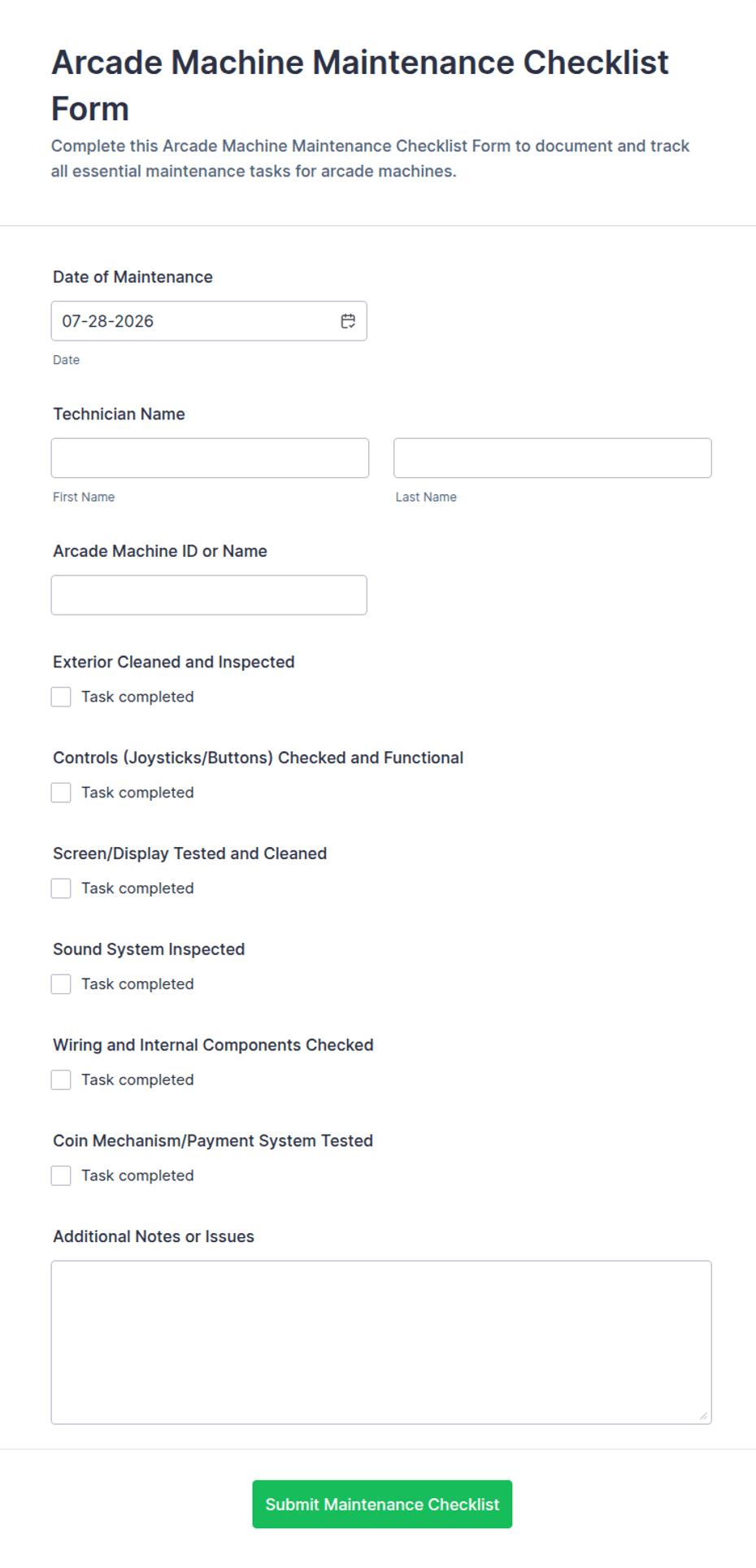
Task: Click Task completed label under Exterior Cleaned
Action: pyautogui.click(x=137, y=697)
